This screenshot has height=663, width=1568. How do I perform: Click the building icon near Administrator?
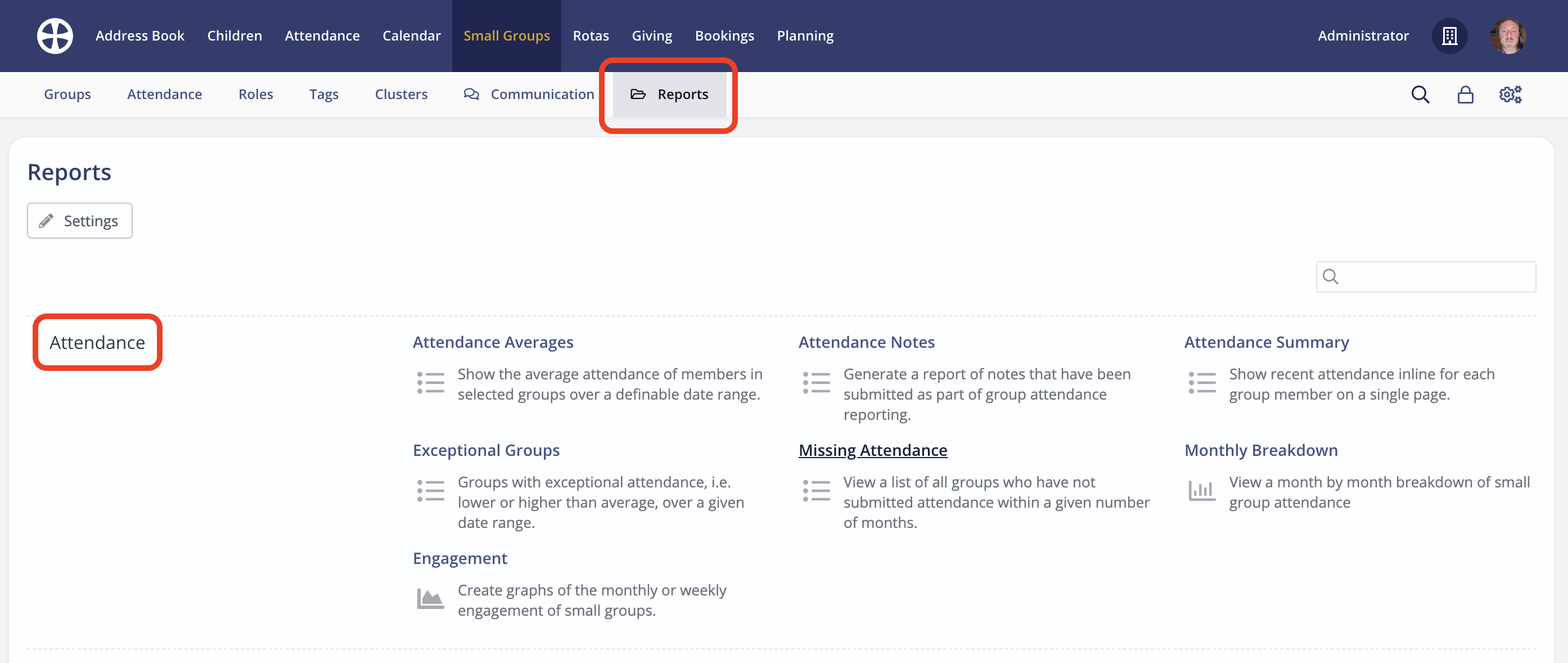(x=1449, y=35)
